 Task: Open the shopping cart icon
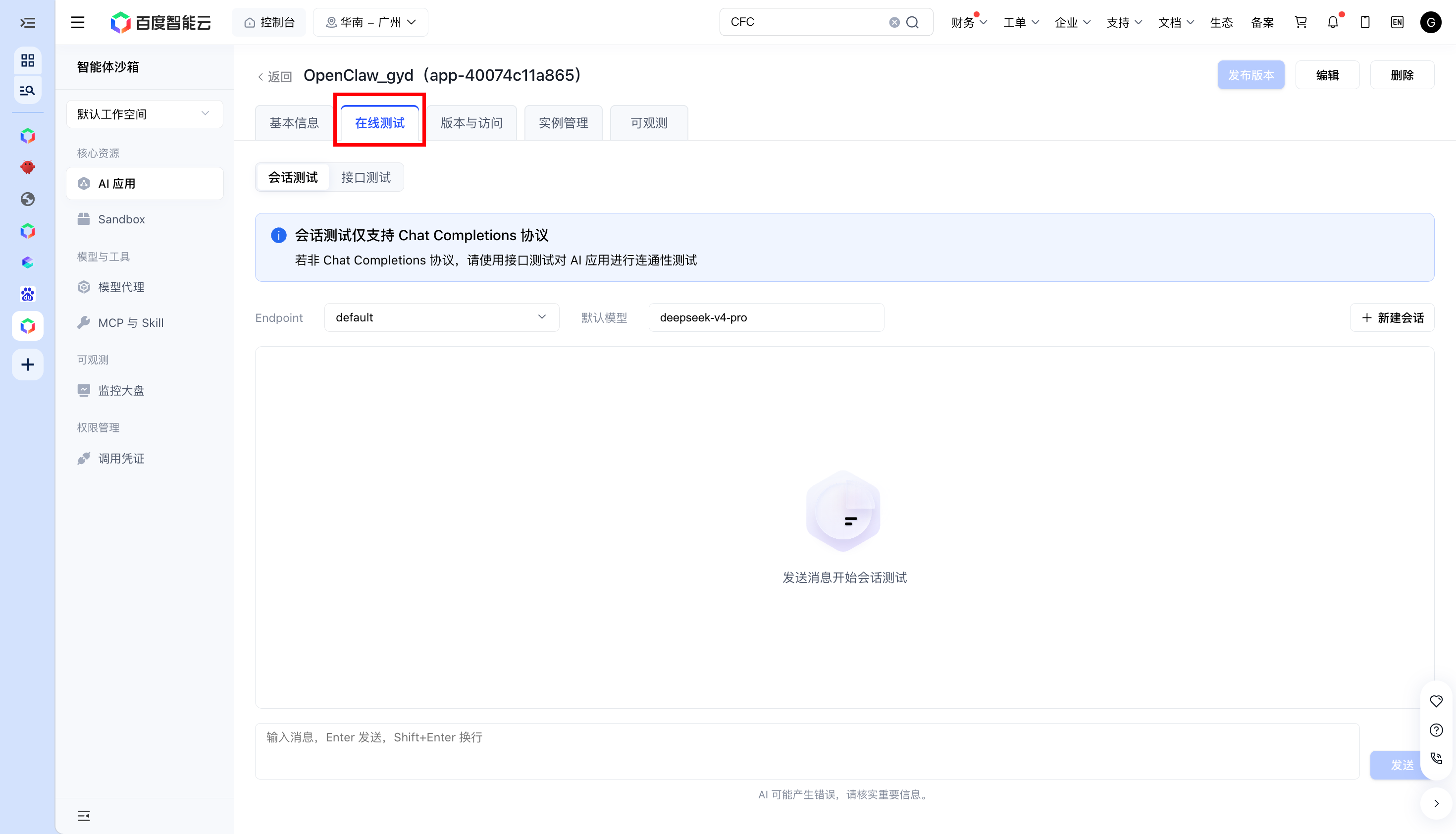click(x=1301, y=22)
